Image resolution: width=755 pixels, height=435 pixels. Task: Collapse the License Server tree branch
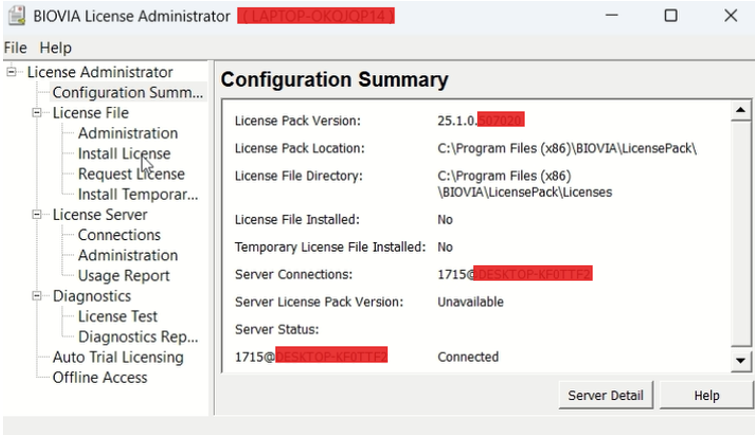coord(38,215)
